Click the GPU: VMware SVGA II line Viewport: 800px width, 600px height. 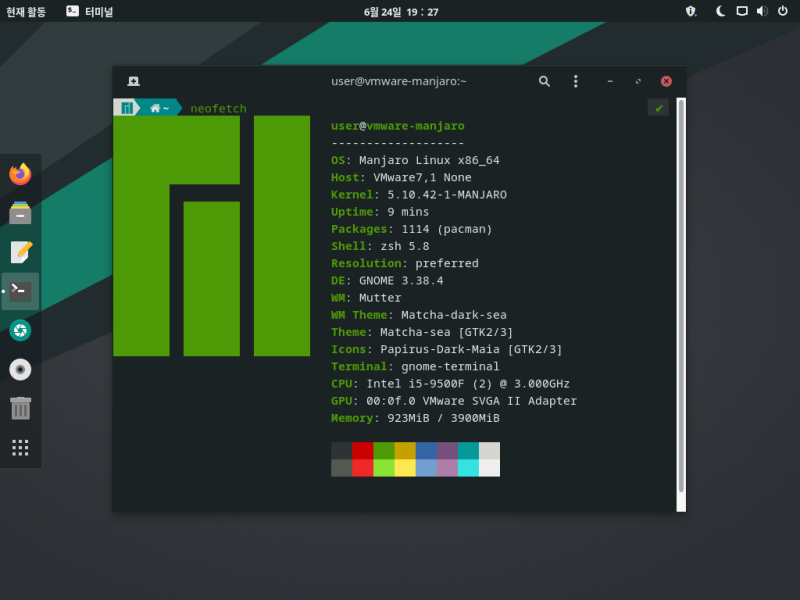454,401
